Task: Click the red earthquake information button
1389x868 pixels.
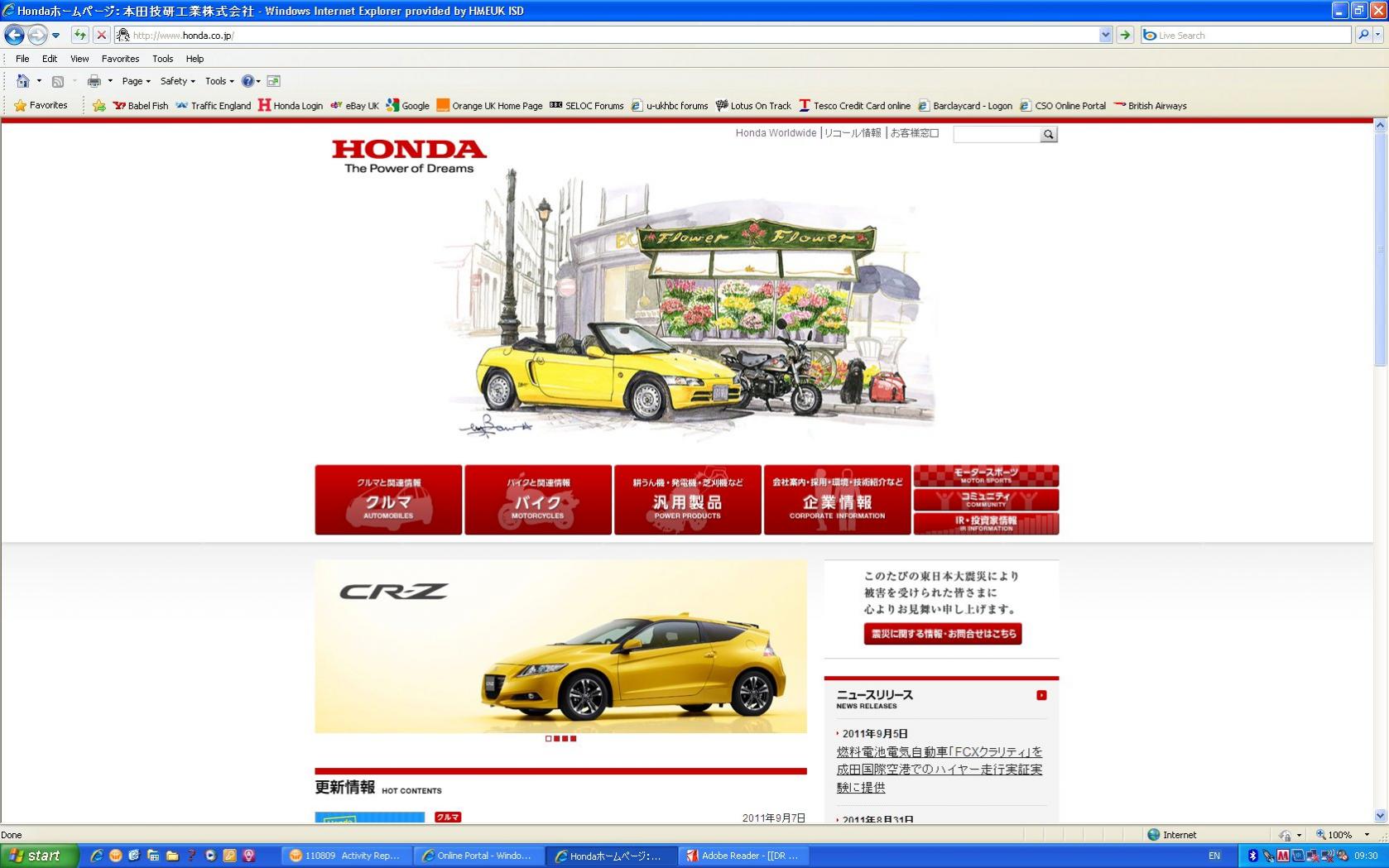Action: [942, 634]
